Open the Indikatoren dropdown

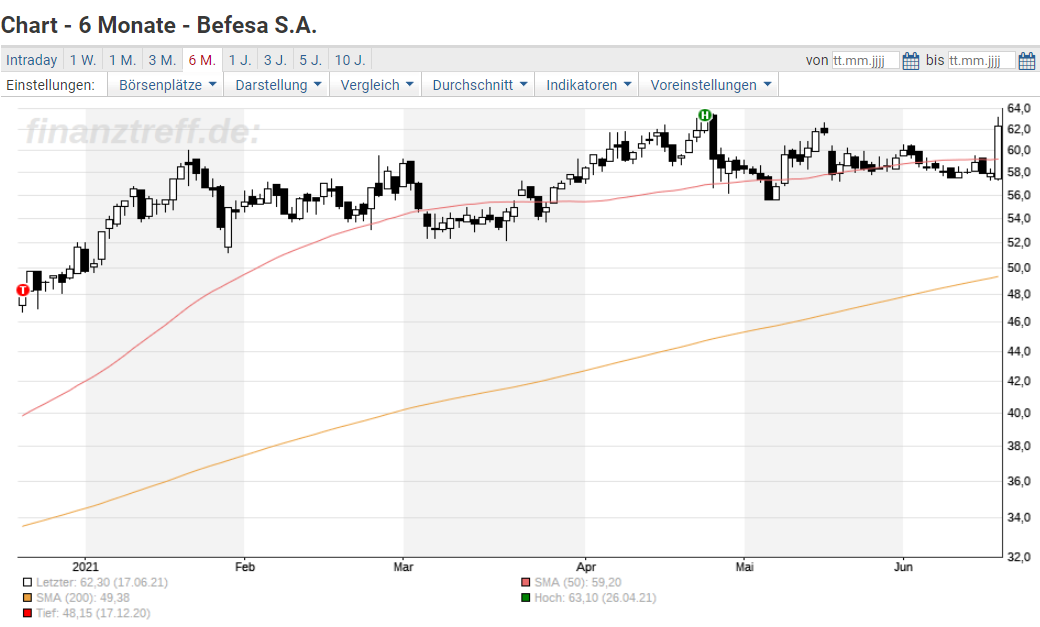tap(588, 85)
